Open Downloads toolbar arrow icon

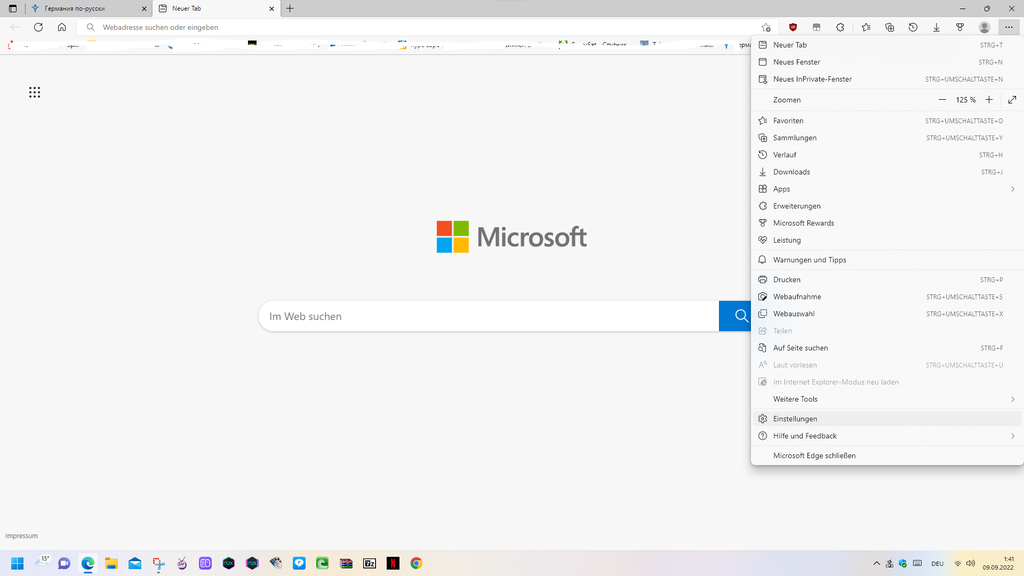[936, 27]
